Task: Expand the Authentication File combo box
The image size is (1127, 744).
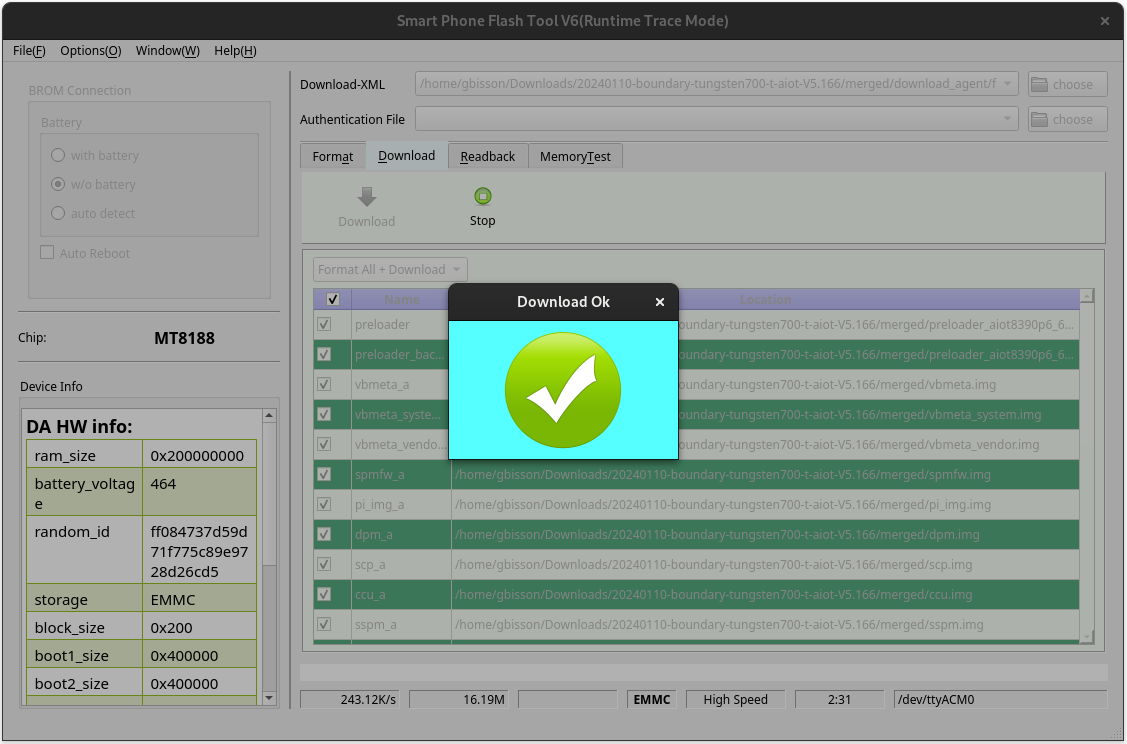Action: pyautogui.click(x=1007, y=119)
